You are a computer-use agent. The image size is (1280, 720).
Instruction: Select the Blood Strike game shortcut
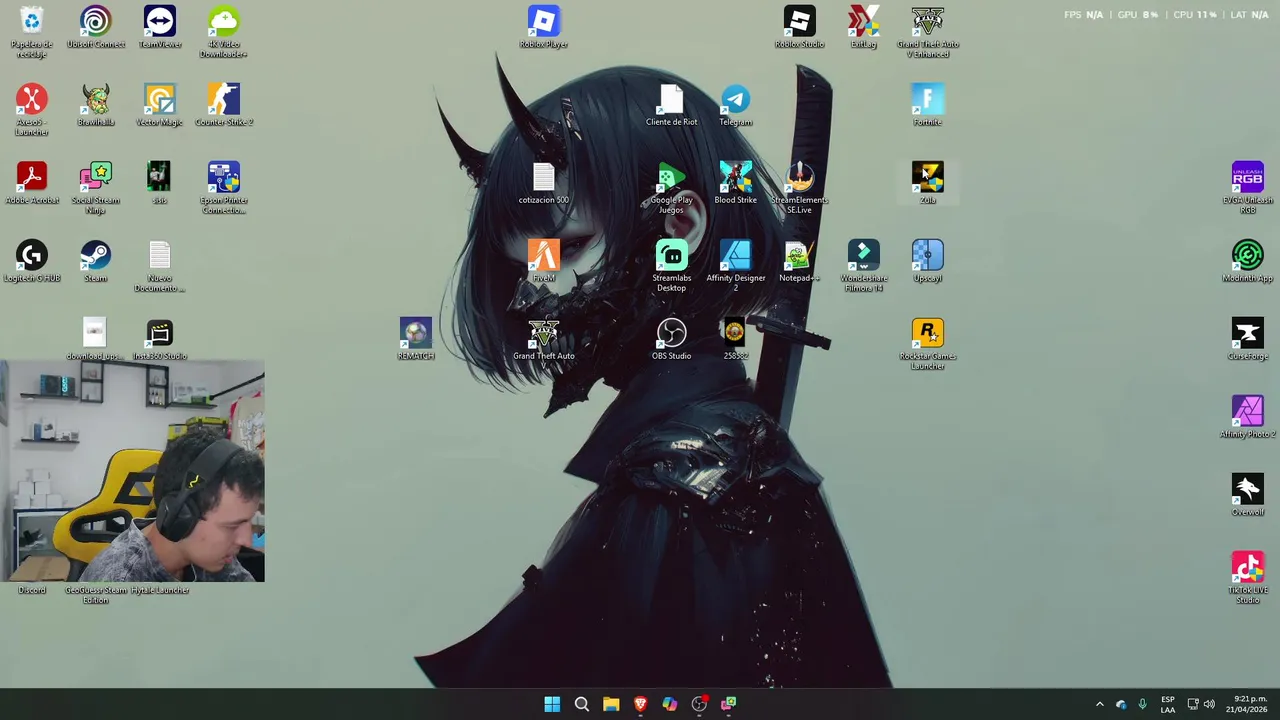tap(736, 183)
